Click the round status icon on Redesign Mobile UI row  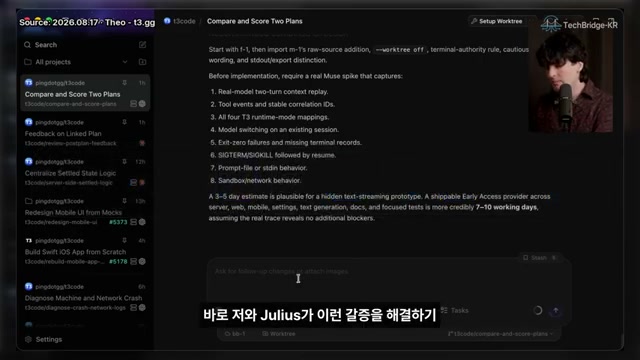tap(142, 222)
